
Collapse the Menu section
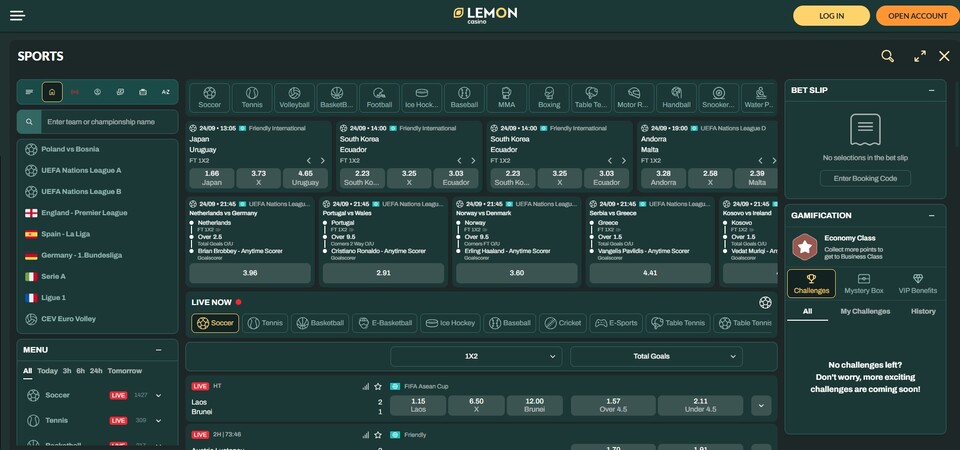point(159,350)
